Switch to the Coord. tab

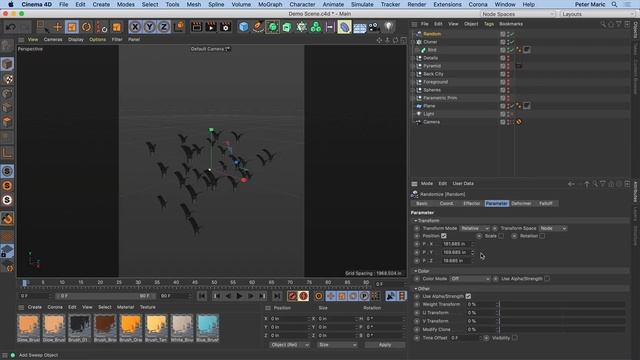coord(447,203)
